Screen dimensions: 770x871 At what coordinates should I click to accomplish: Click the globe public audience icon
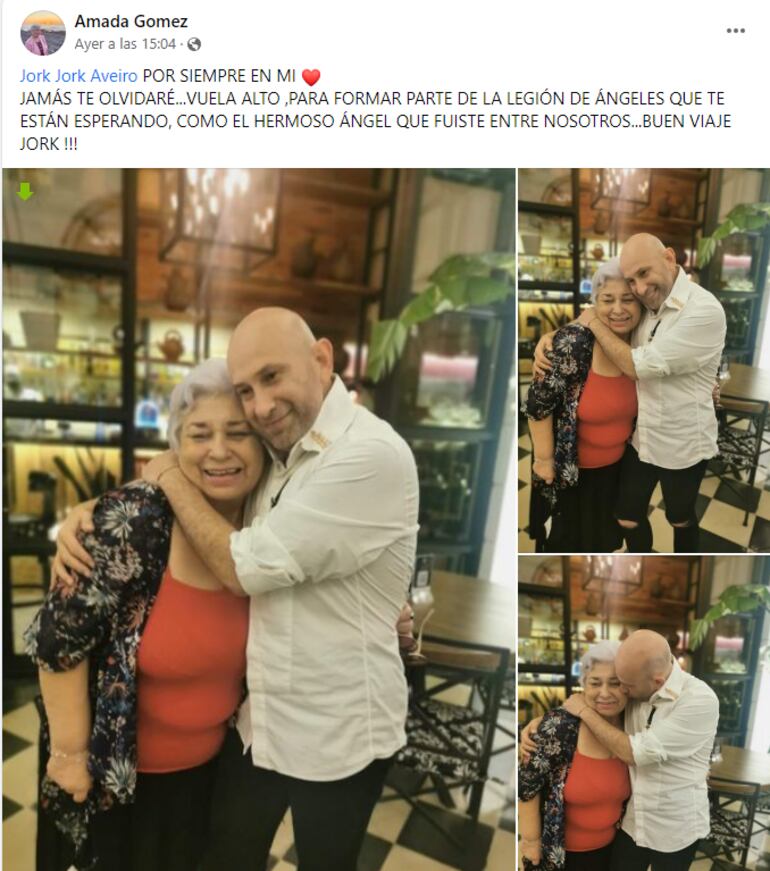tap(194, 44)
